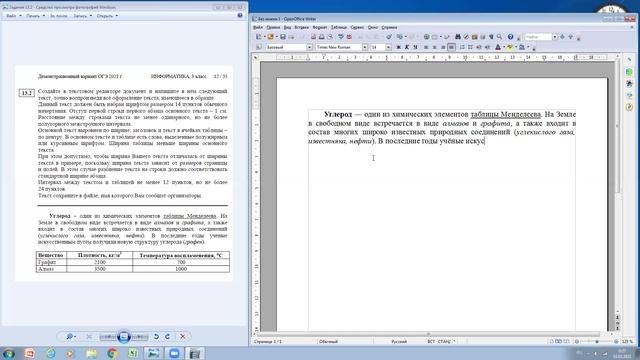The height and width of the screenshot is (360, 640).
Task: Click Windows Start button
Action: pos(9,353)
